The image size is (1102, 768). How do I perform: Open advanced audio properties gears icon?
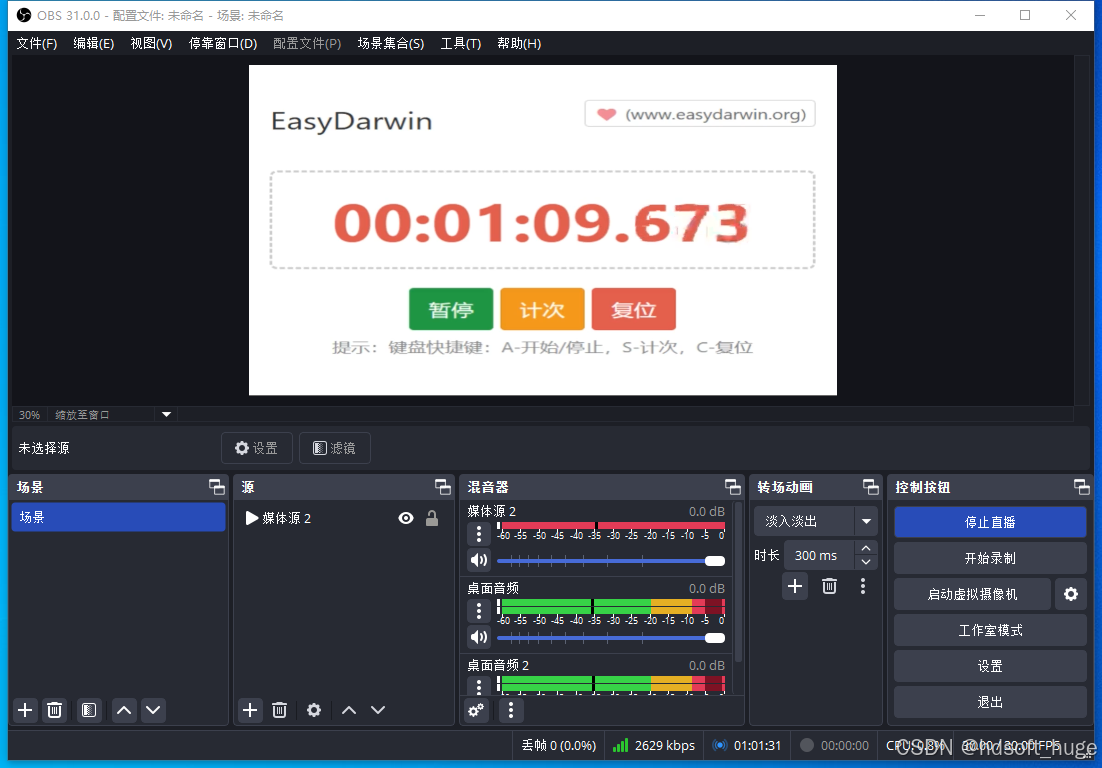click(477, 710)
